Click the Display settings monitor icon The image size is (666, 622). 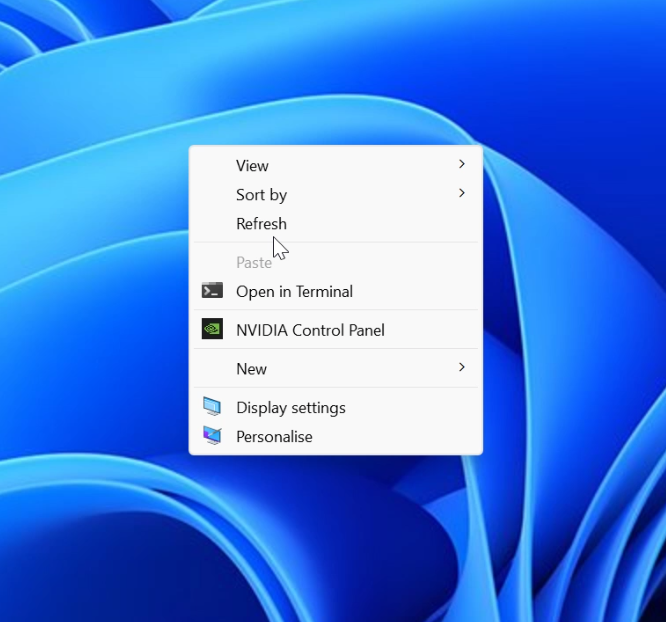coord(212,406)
